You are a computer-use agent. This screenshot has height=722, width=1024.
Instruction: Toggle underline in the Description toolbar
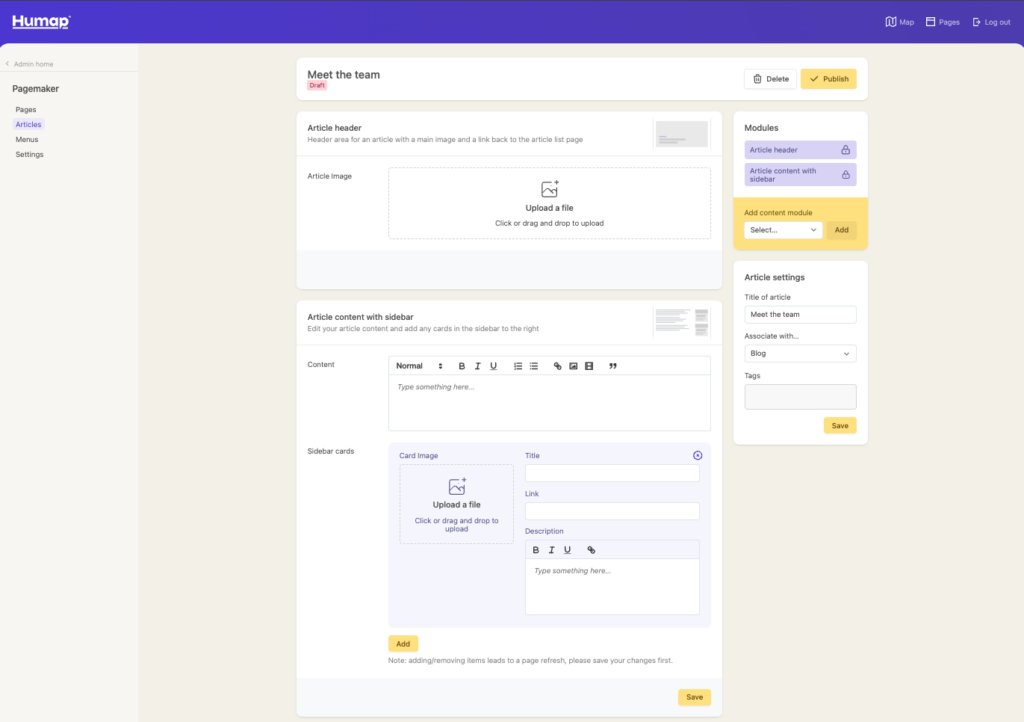point(567,550)
